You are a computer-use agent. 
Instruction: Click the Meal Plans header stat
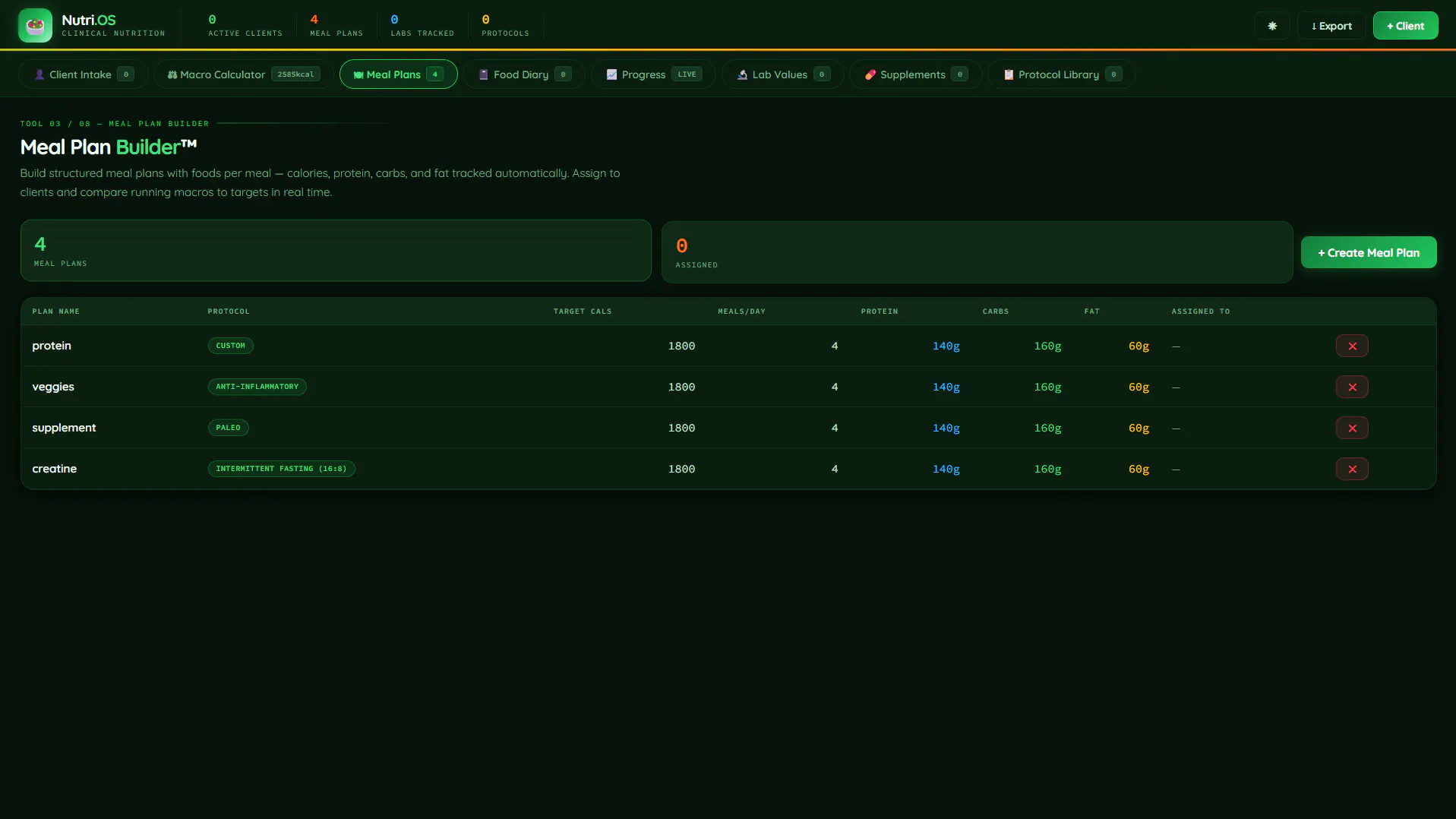(336, 25)
